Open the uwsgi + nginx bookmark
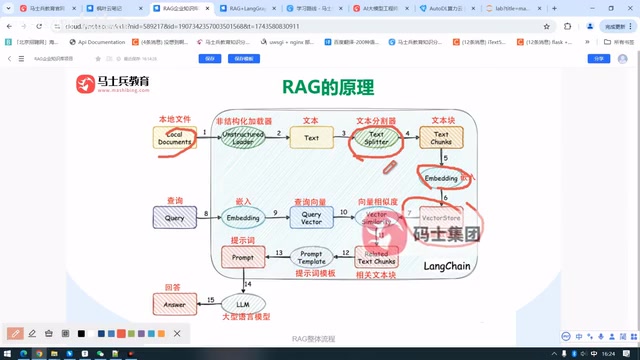 pyautogui.click(x=287, y=42)
